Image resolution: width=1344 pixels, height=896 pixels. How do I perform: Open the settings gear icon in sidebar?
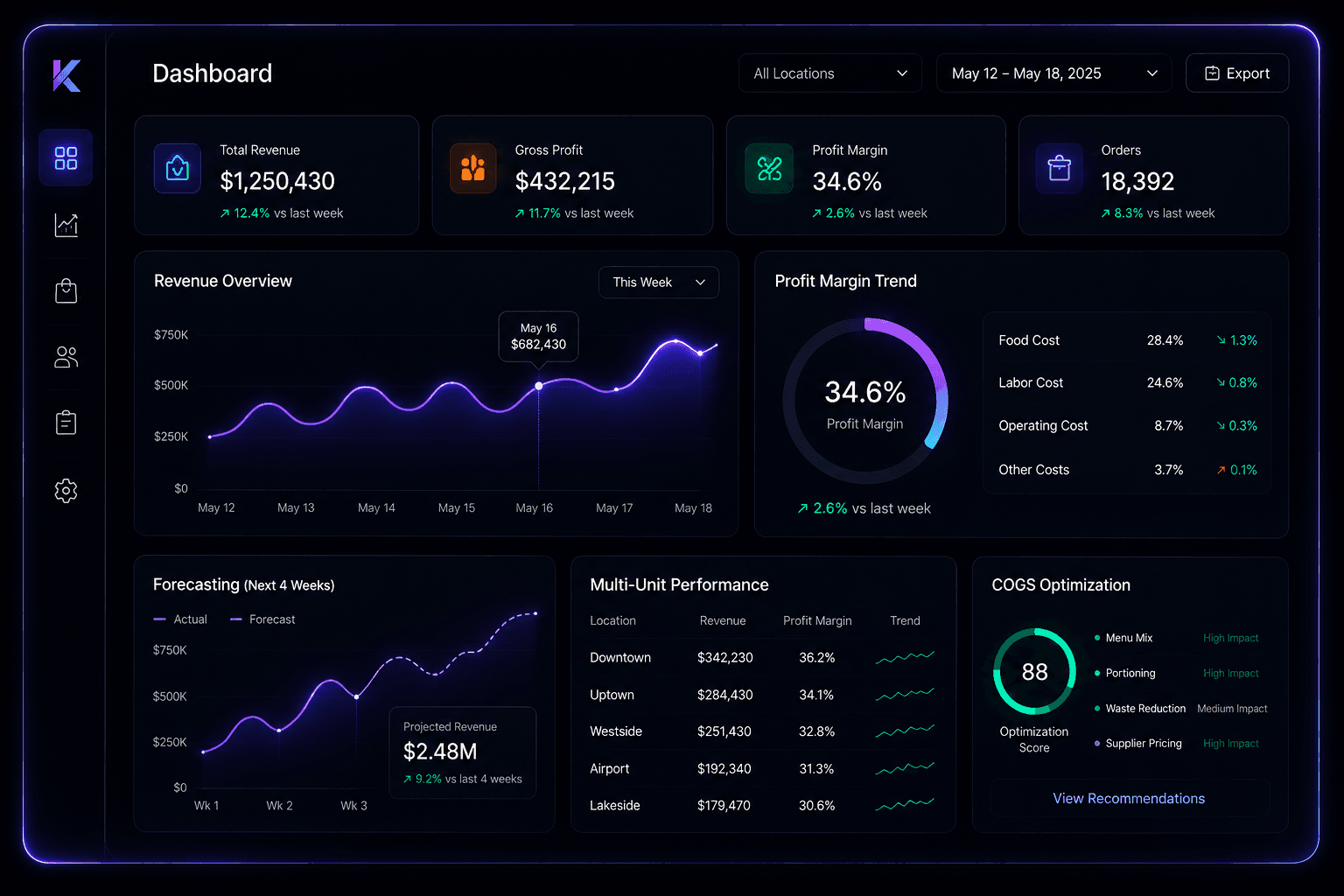(x=66, y=490)
